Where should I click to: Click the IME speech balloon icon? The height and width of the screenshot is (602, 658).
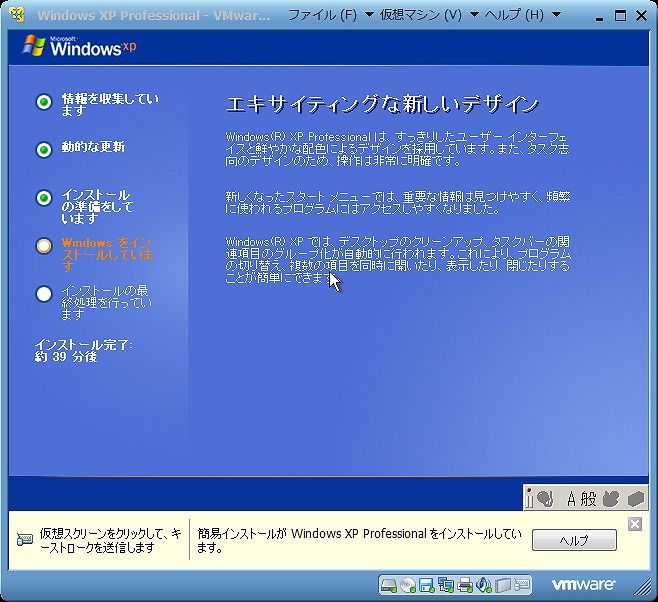click(x=545, y=499)
